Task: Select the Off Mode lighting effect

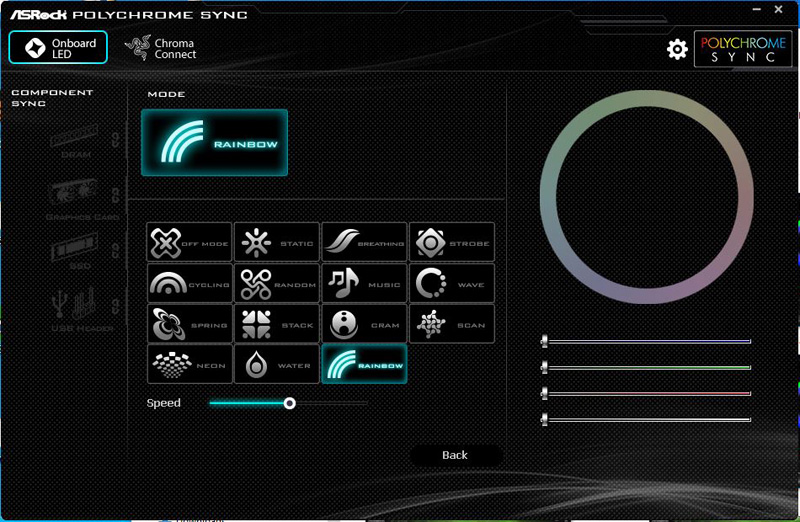Action: [189, 242]
